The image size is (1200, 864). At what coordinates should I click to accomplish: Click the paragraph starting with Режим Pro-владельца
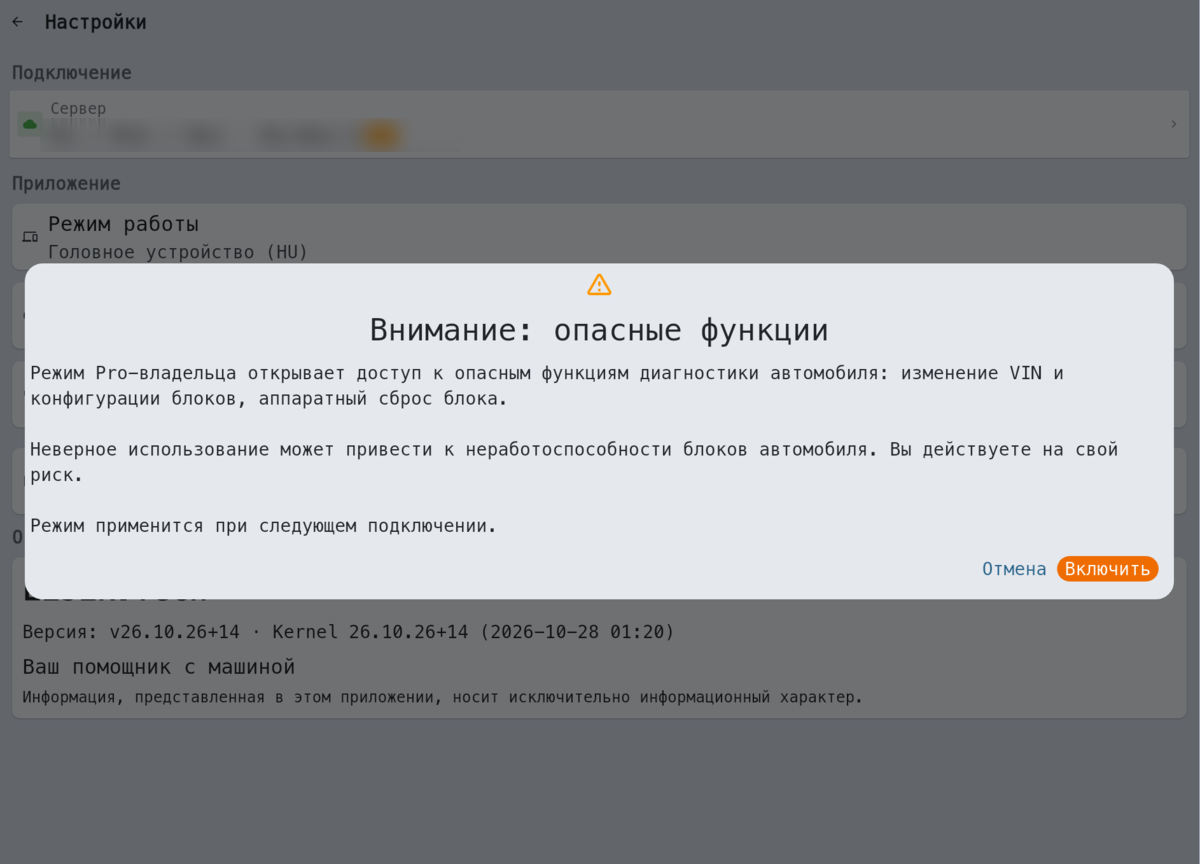point(547,386)
